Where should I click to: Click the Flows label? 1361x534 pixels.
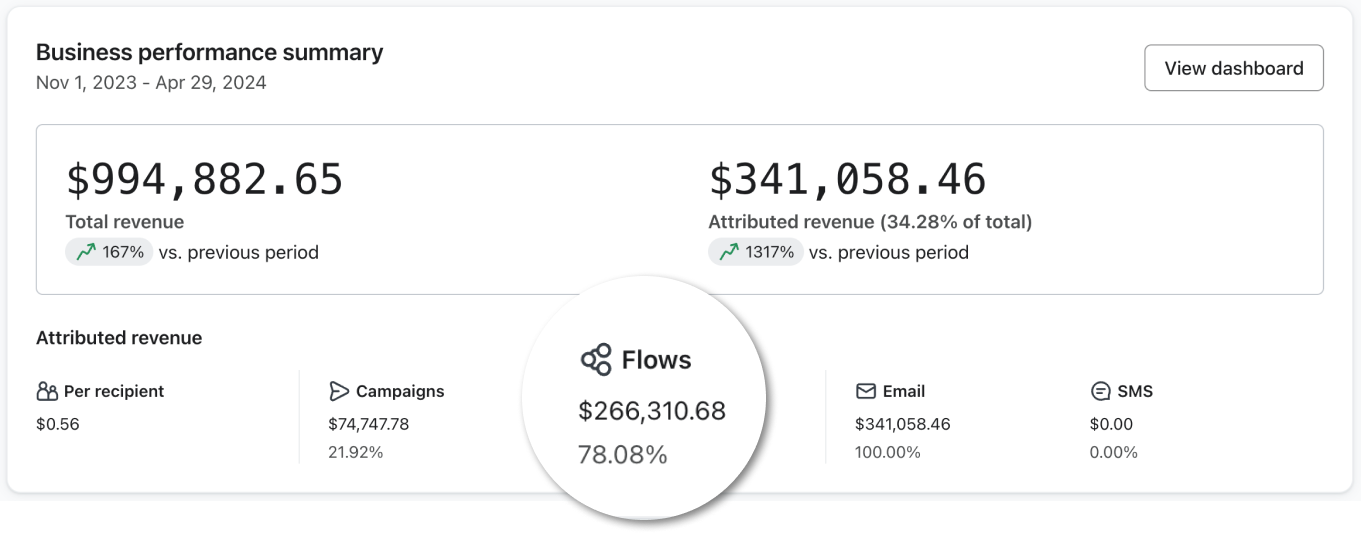click(x=656, y=360)
